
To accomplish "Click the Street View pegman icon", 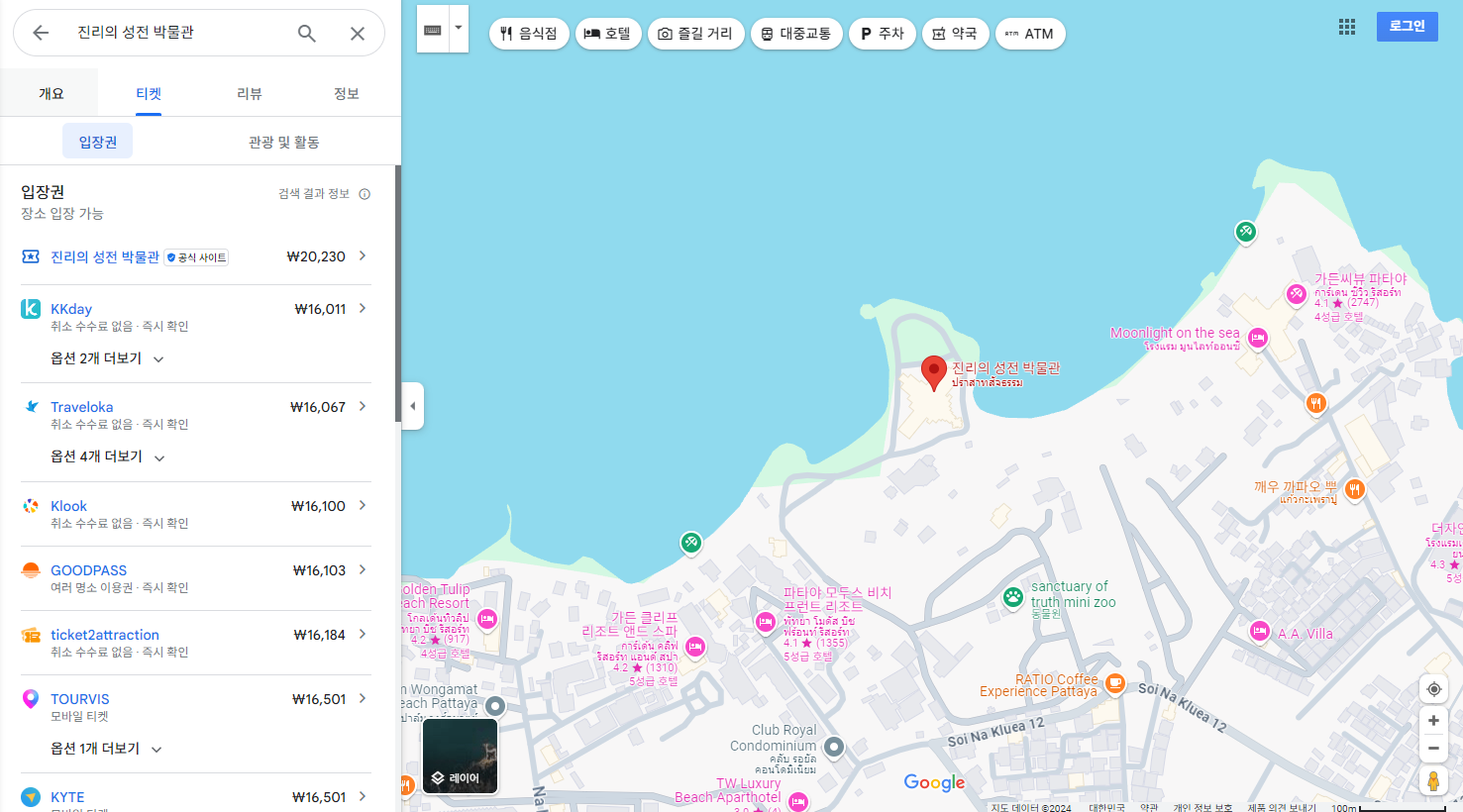I will [x=1433, y=781].
